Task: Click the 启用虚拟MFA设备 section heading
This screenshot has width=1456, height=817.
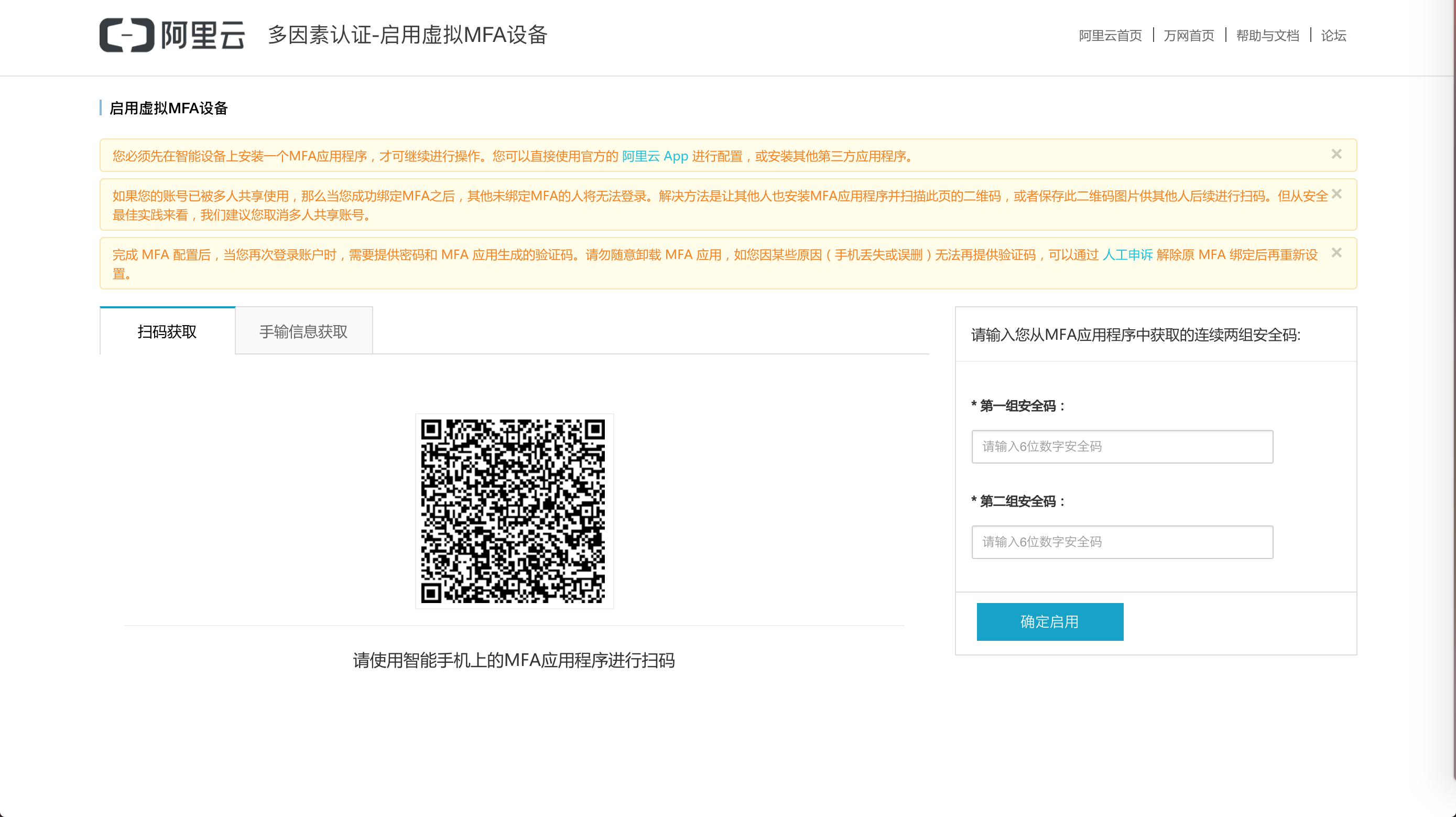Action: [x=168, y=108]
